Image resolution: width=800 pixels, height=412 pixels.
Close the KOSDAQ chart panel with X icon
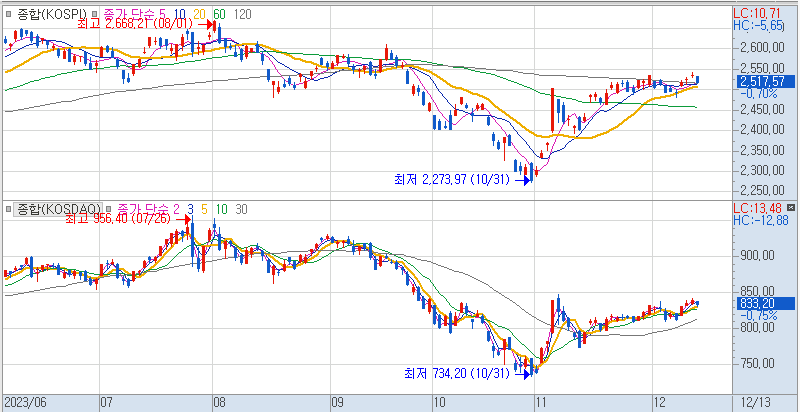(x=791, y=208)
